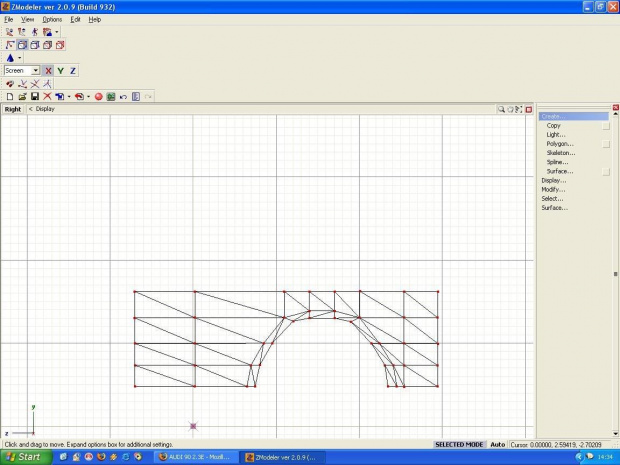Click SELECTED MODE in status bar
The height and width of the screenshot is (465, 620).
[x=459, y=444]
